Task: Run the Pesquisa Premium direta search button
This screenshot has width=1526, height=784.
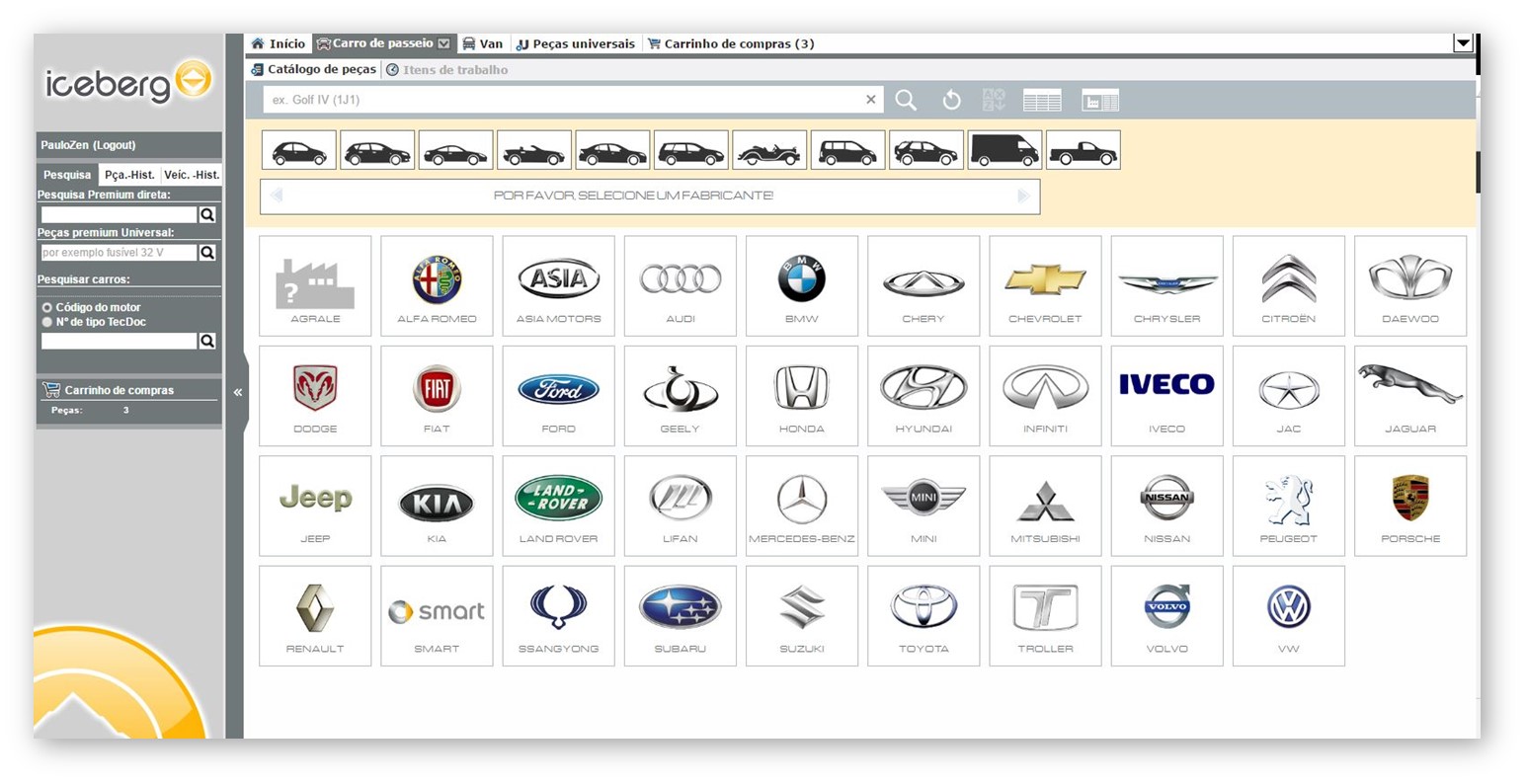Action: pyautogui.click(x=207, y=214)
